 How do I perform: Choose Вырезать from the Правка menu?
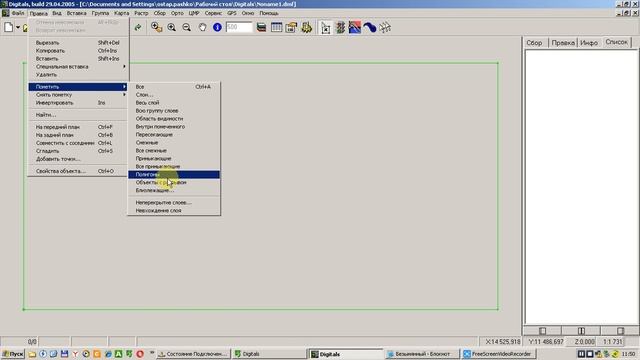pos(78,42)
